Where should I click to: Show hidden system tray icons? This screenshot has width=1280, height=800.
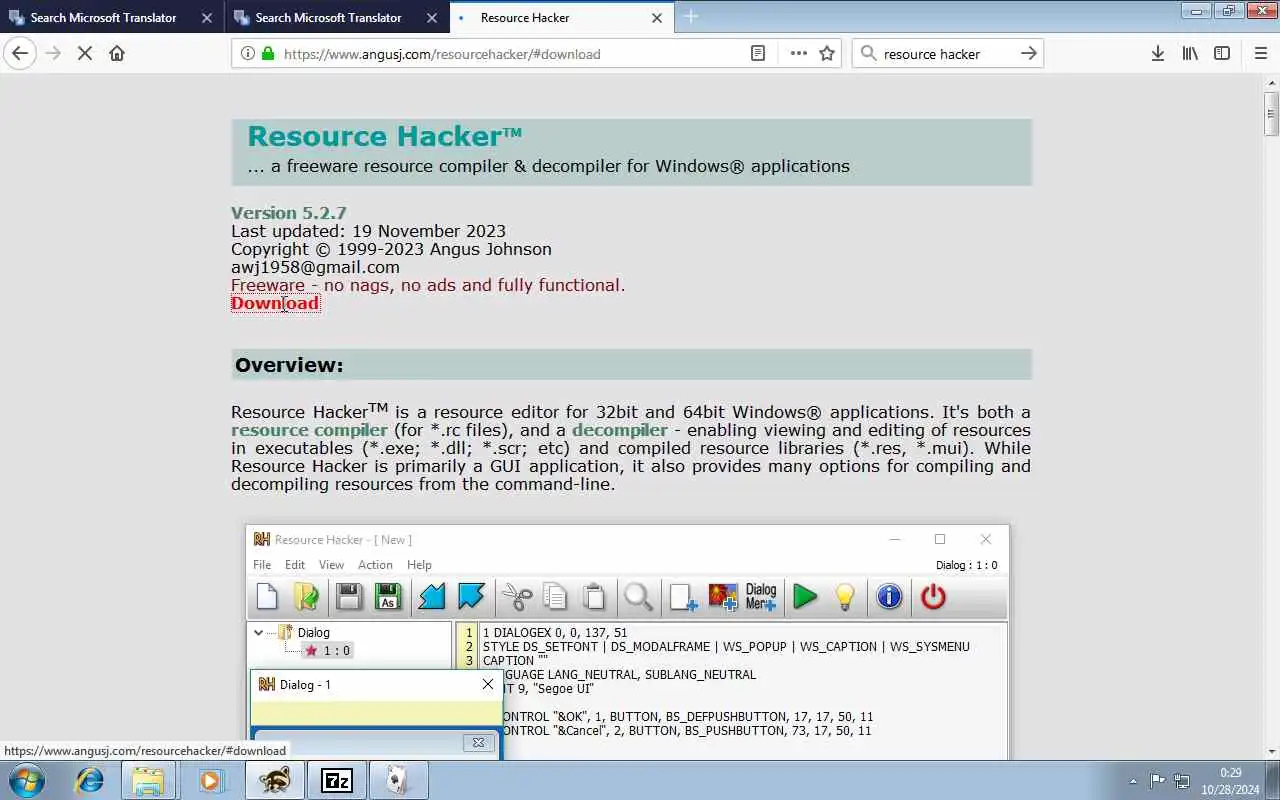tap(1133, 781)
